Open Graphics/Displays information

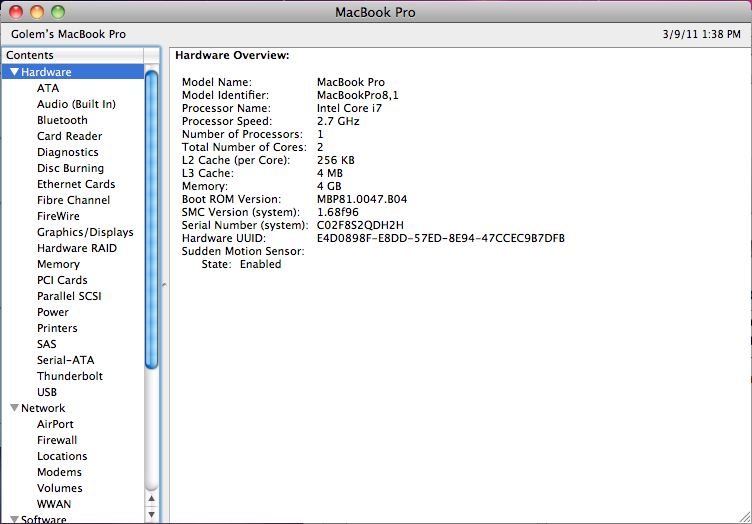(85, 232)
